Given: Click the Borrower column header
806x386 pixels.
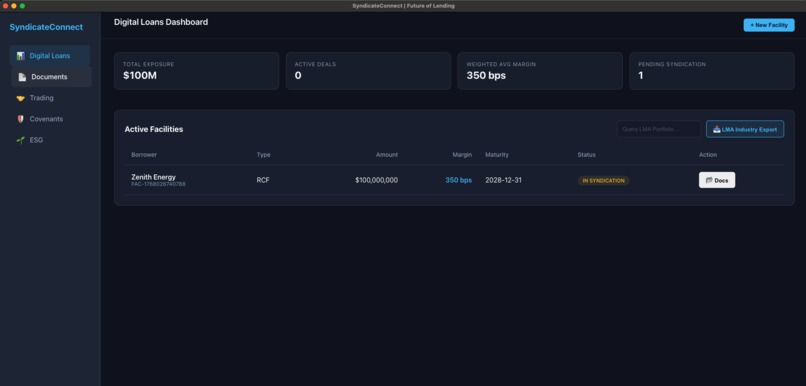Looking at the screenshot, I should 144,155.
